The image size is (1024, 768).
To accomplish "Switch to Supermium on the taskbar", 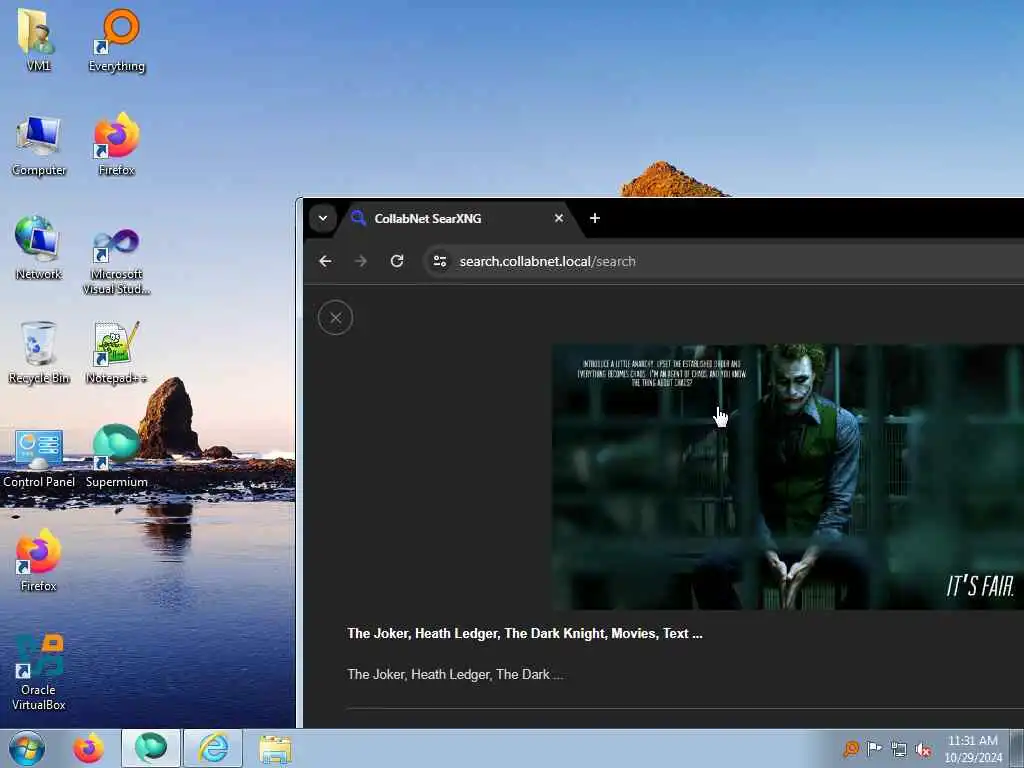I will coord(151,748).
